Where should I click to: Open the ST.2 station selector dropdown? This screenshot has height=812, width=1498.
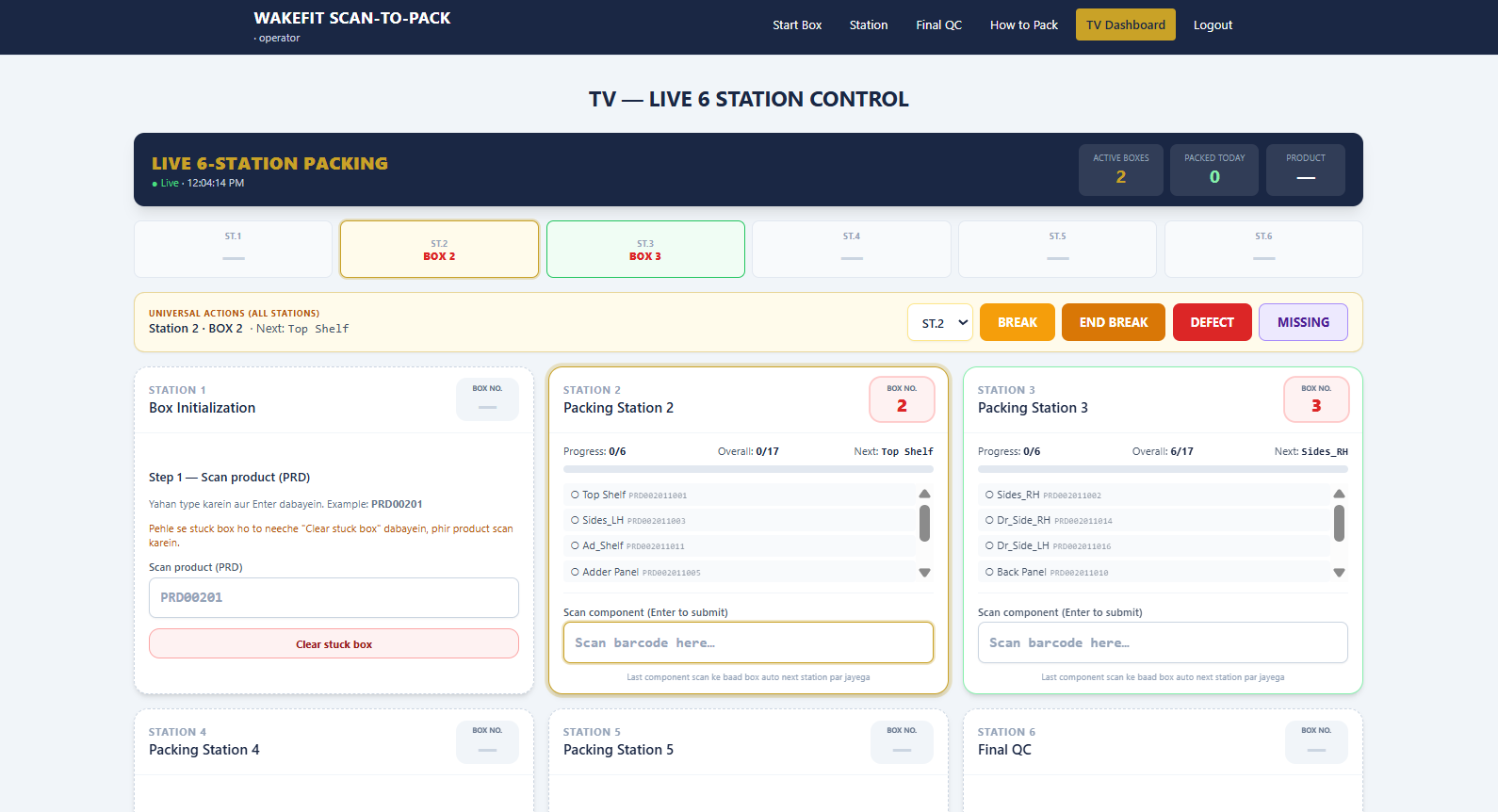point(940,322)
